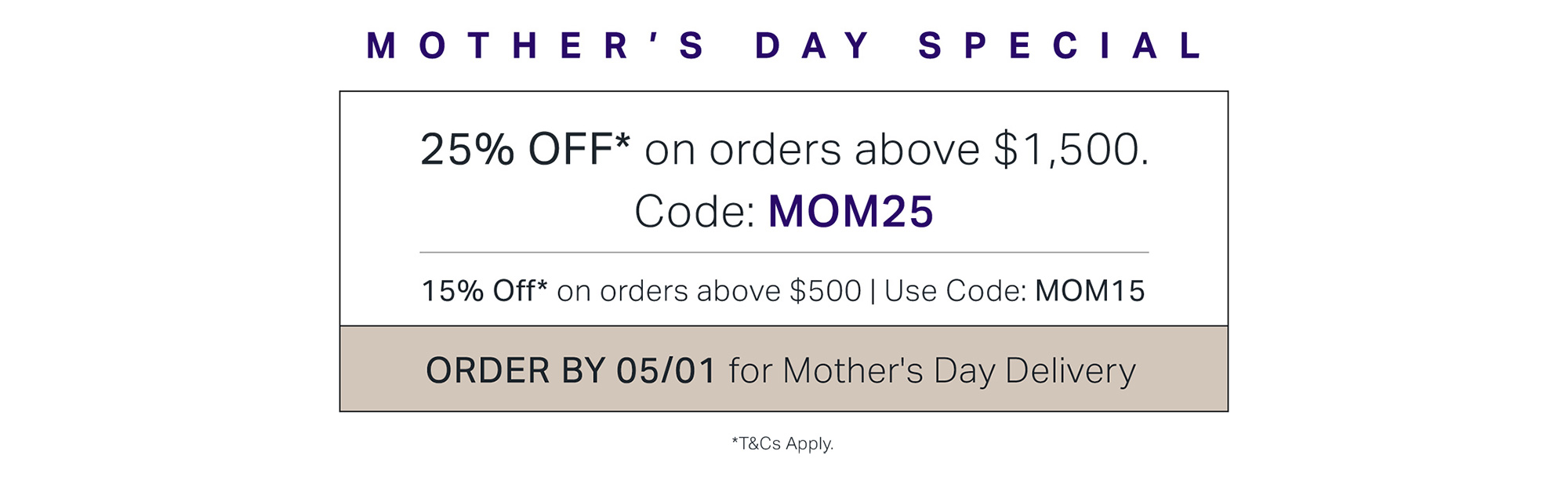Click the vertical bar separator after $500
1568x502 pixels.
click(873, 291)
